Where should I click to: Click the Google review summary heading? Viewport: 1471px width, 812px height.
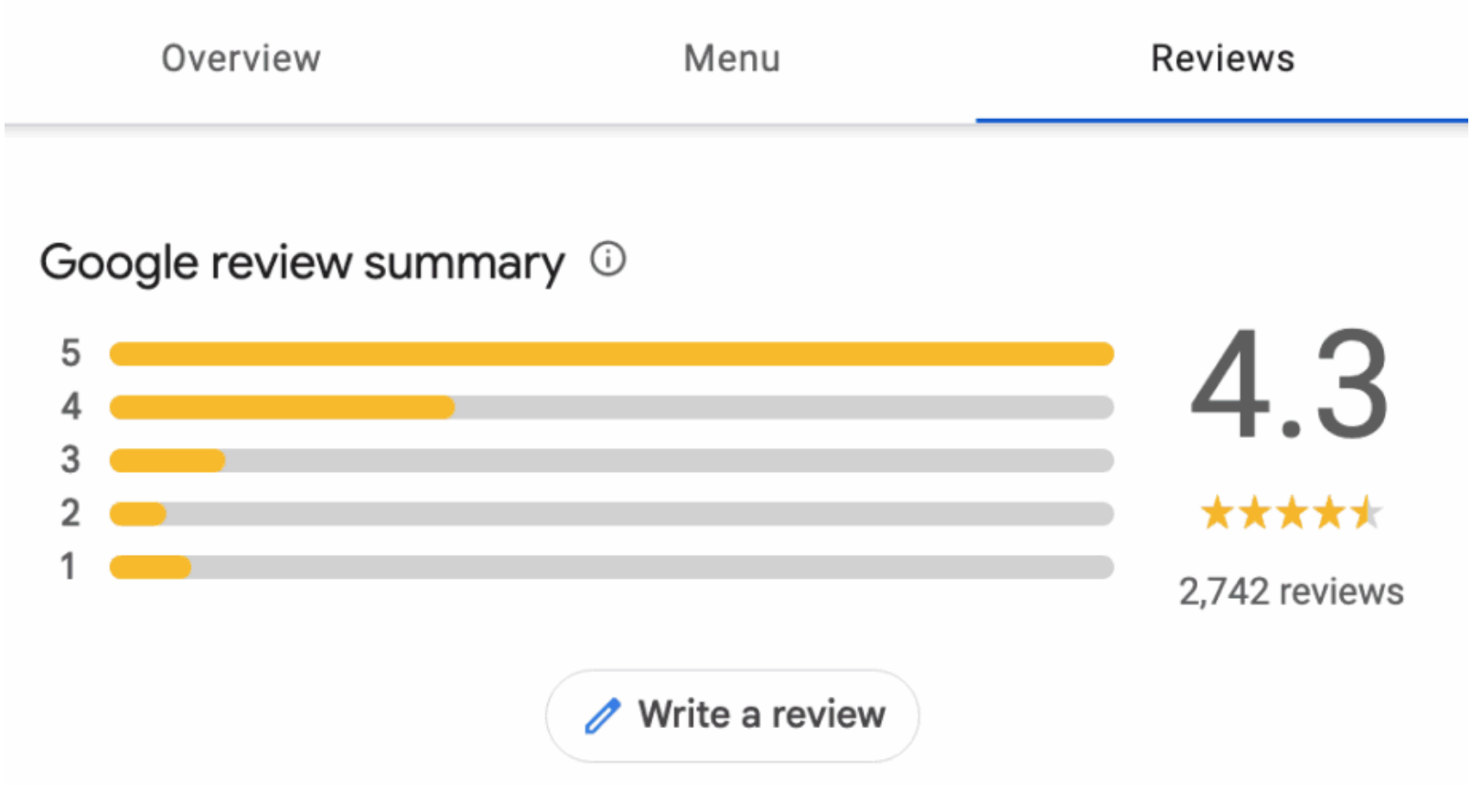click(302, 262)
